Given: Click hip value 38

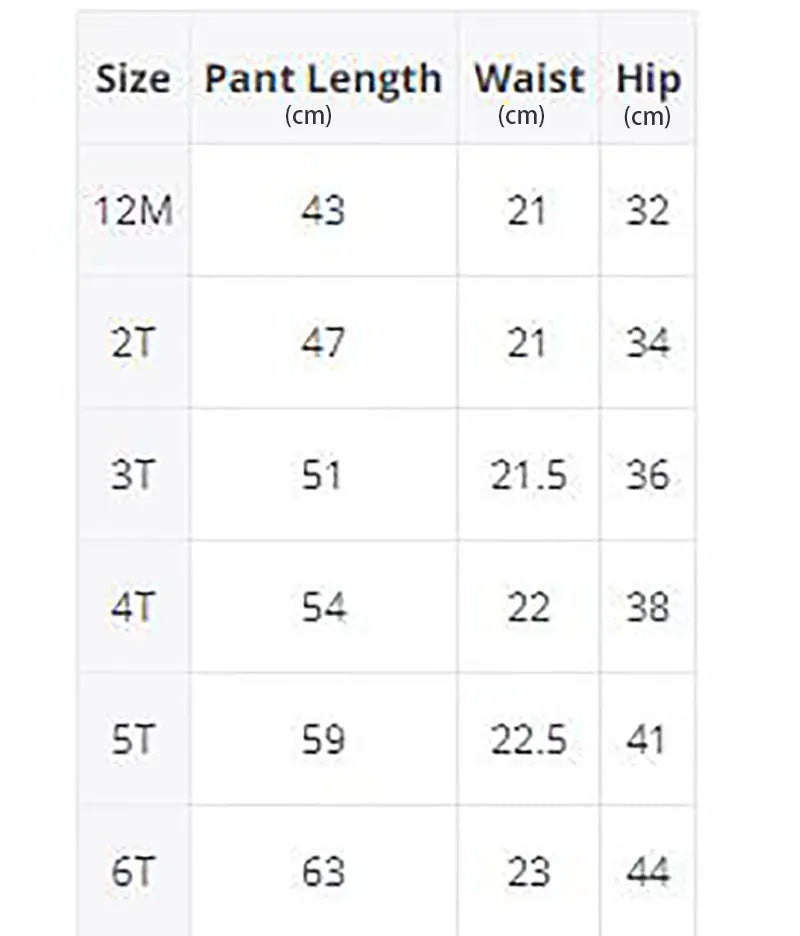Looking at the screenshot, I should click(647, 607).
